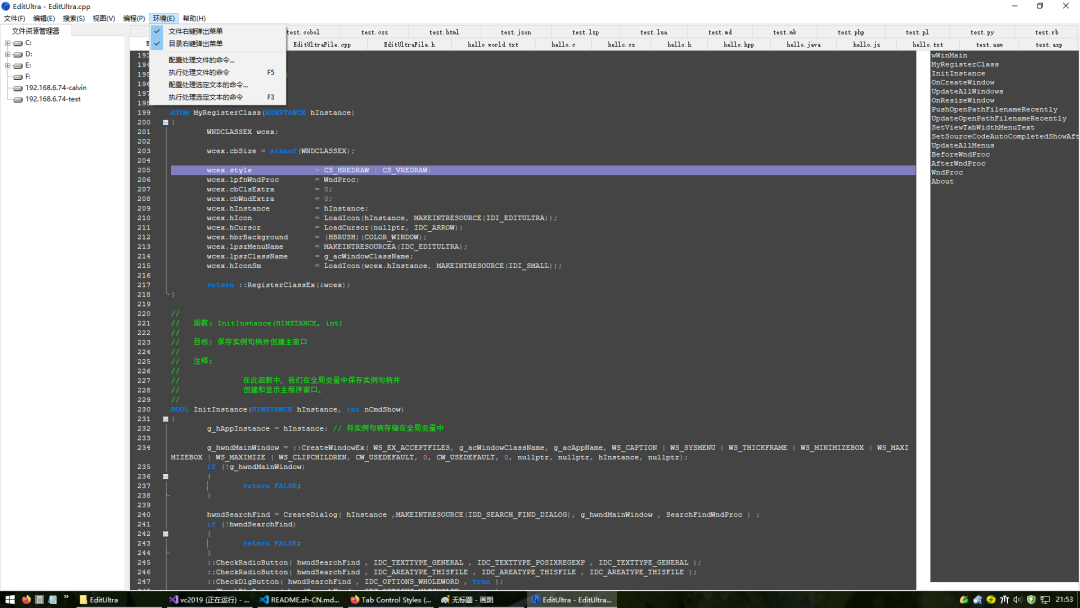Toggle 文件右键弹出菜单 checked option

pos(218,31)
